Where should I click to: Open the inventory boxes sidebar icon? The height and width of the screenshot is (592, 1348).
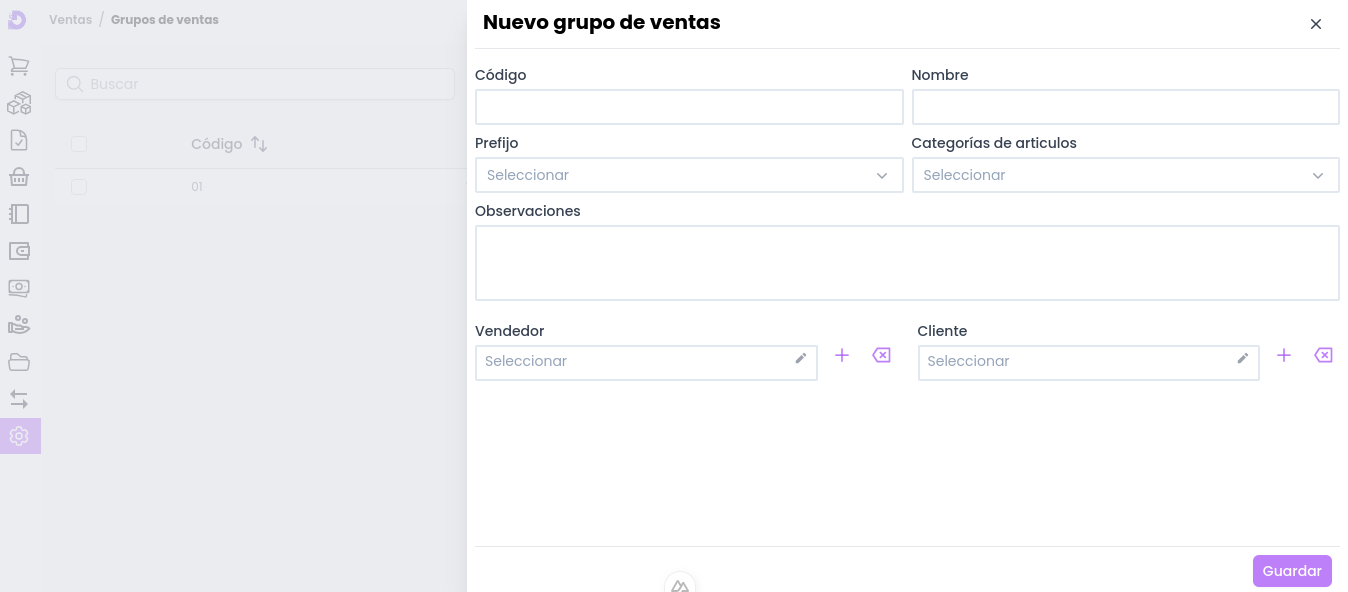[x=19, y=103]
